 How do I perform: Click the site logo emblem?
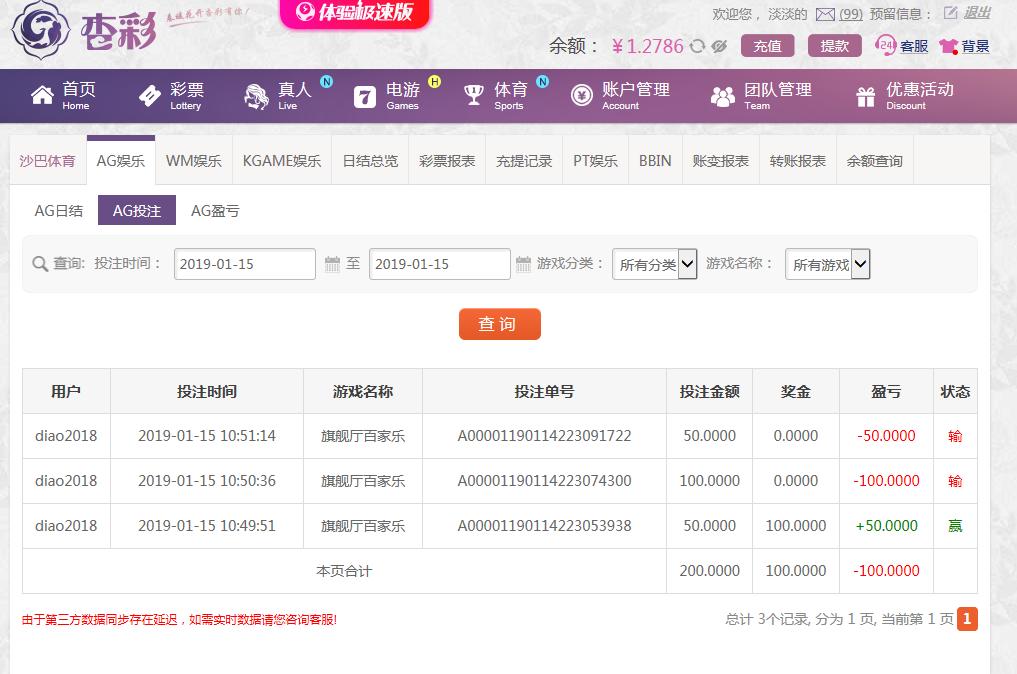point(42,30)
